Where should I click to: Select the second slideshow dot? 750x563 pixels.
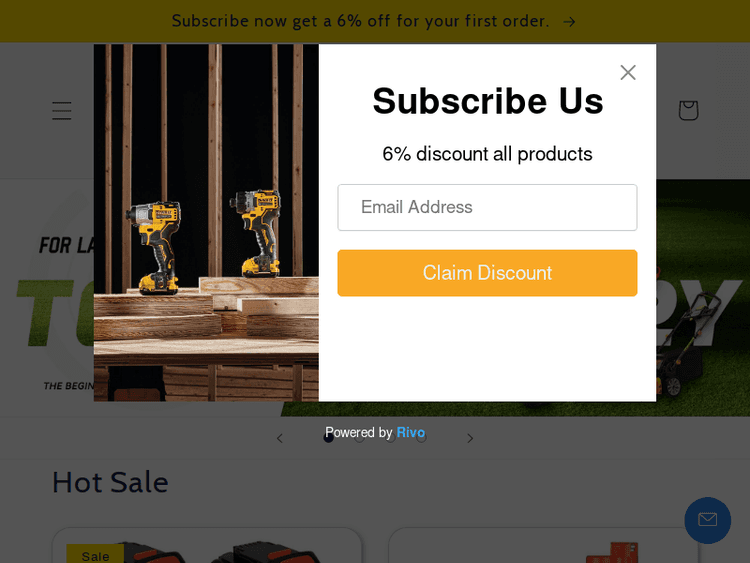360,438
